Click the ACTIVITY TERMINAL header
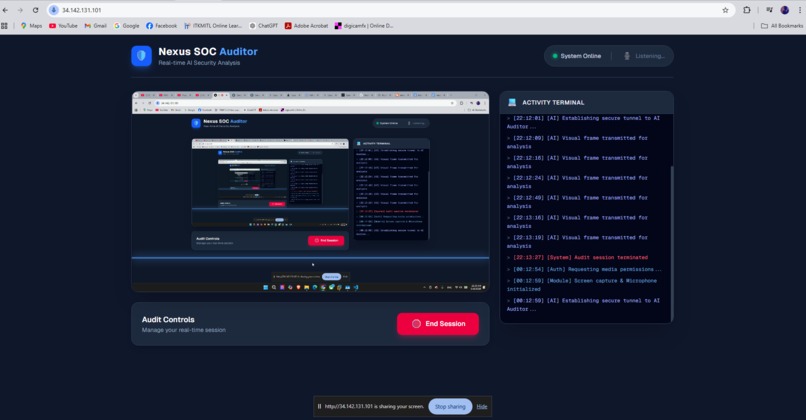 click(x=553, y=102)
